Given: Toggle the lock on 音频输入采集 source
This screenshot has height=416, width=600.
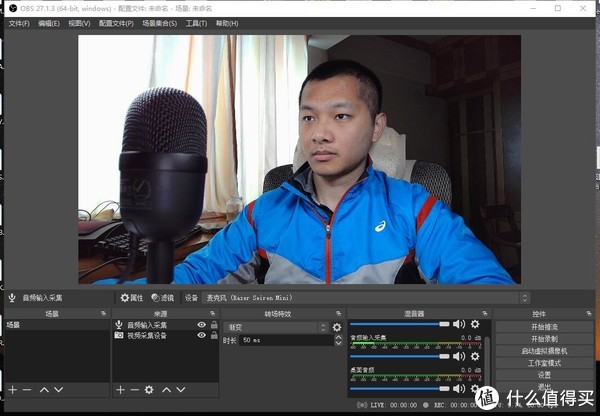Looking at the screenshot, I should 214,325.
